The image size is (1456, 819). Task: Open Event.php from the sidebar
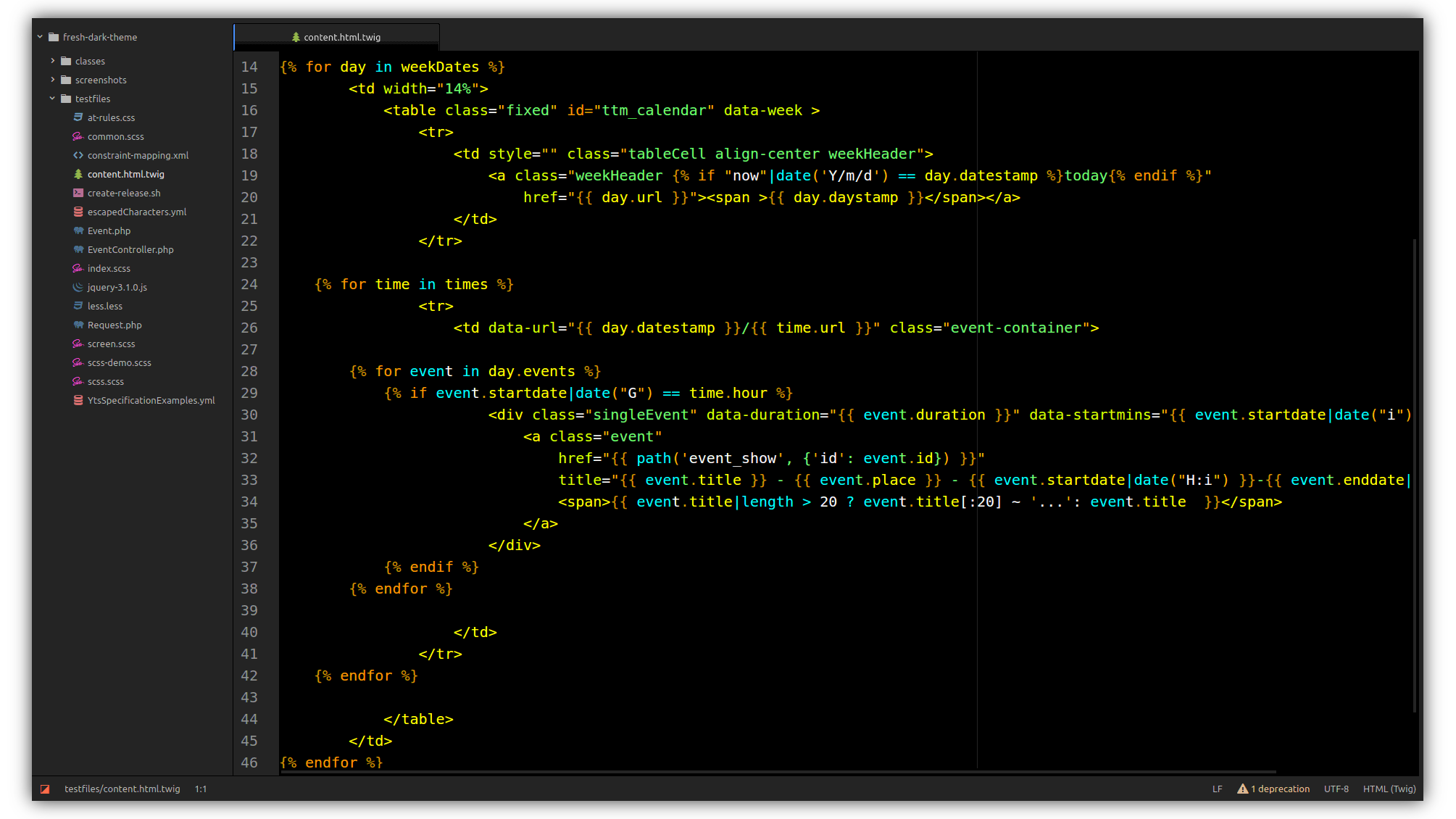(x=109, y=230)
